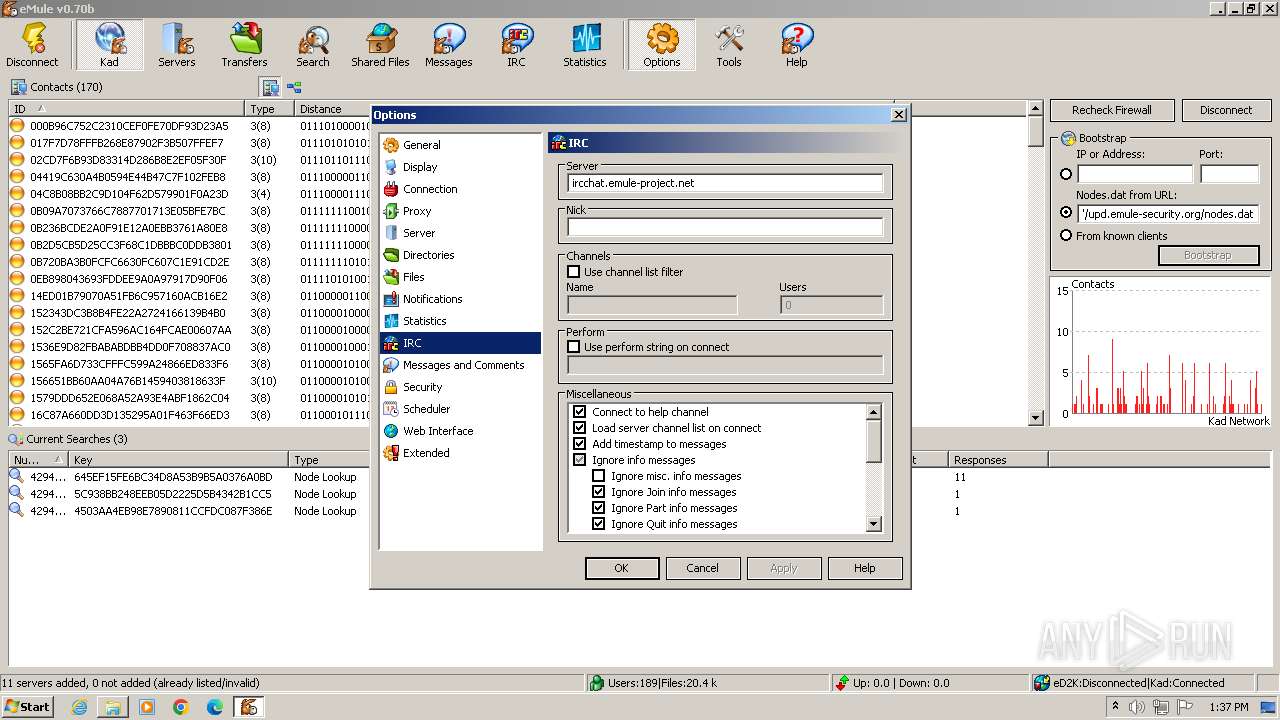Click contacts list scroll down arrow
Screen dimensions: 1280x720
tap(1036, 417)
